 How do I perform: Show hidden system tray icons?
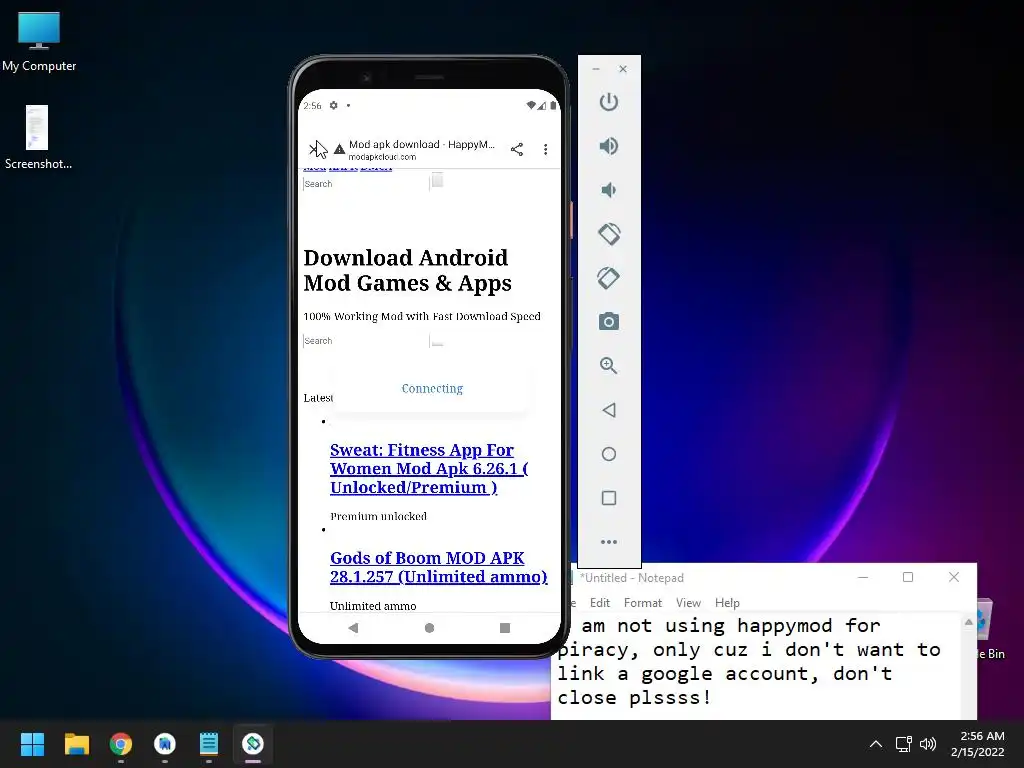pos(876,744)
